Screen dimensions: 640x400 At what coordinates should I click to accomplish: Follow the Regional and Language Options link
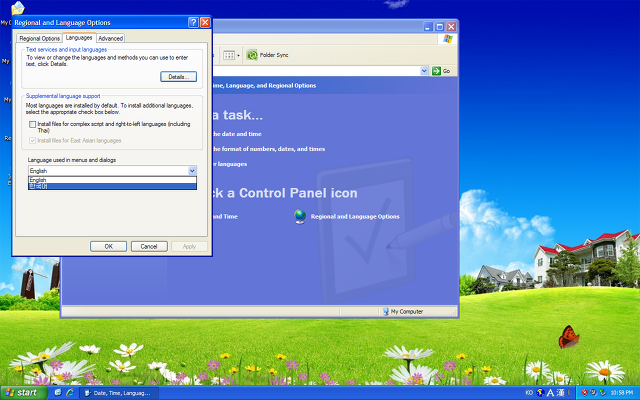[355, 217]
